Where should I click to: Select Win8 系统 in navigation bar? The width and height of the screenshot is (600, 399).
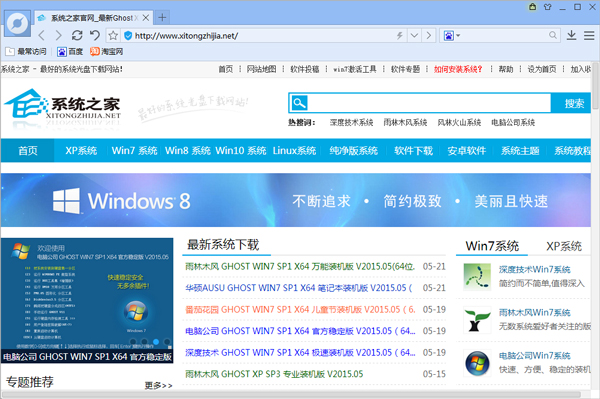coord(188,151)
